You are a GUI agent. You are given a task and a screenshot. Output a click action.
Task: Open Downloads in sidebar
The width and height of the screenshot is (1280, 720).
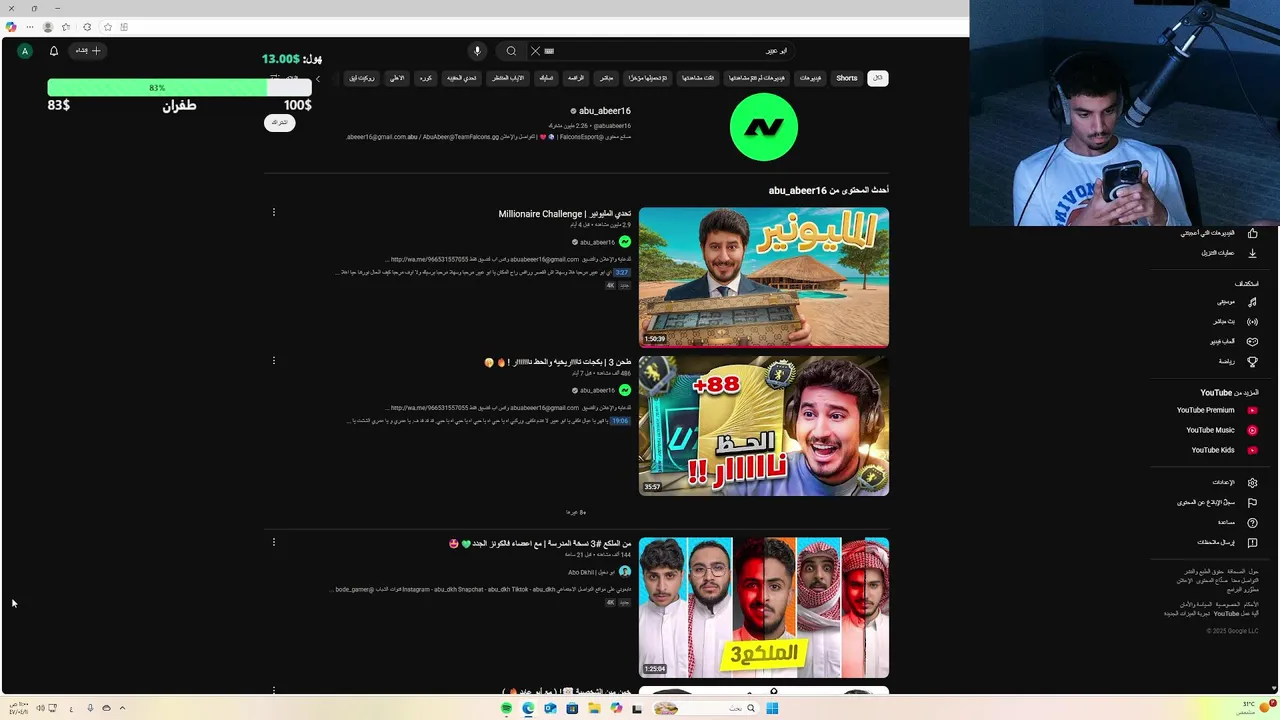point(1229,253)
